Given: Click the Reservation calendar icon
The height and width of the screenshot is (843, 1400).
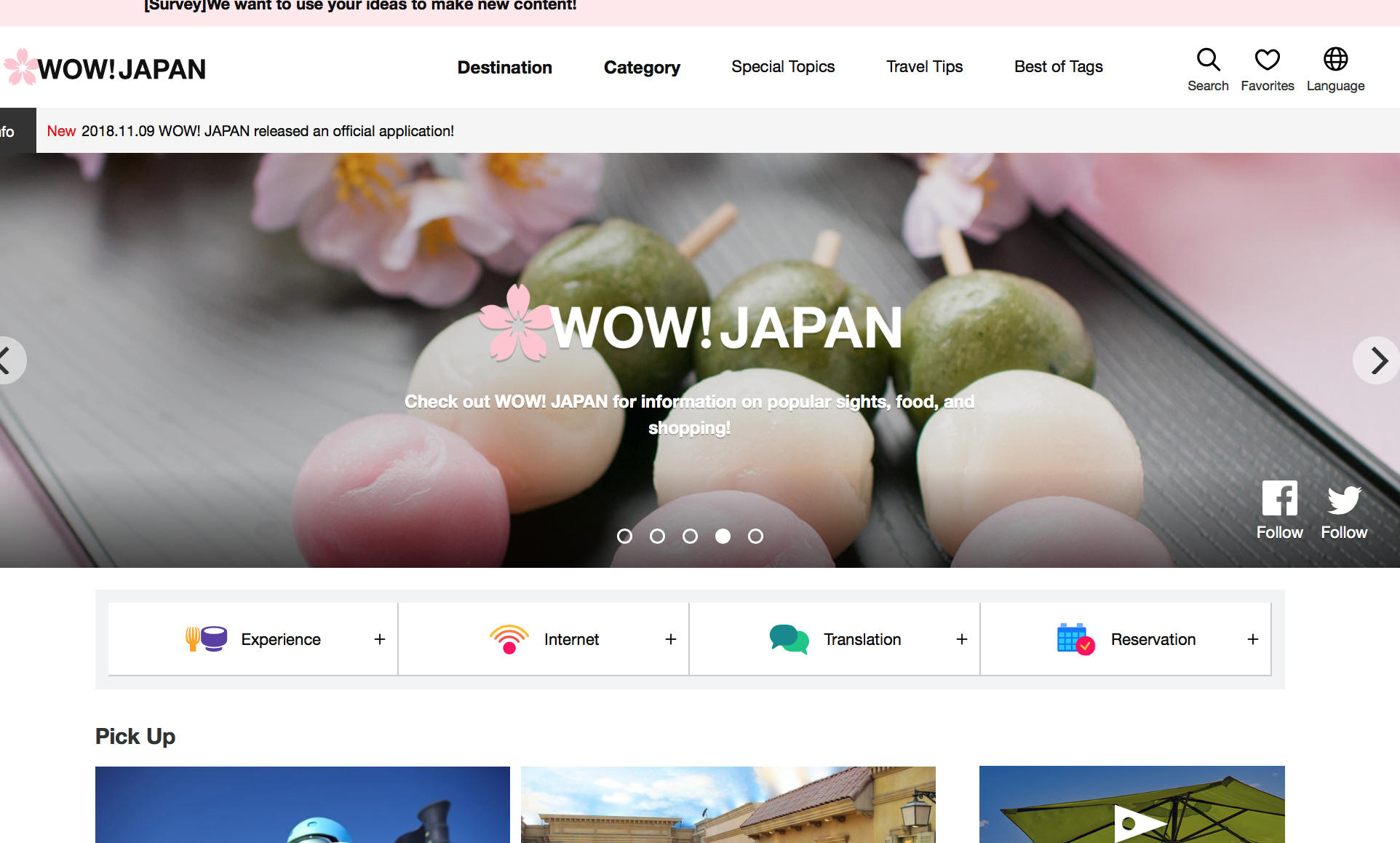Looking at the screenshot, I should pos(1075,639).
